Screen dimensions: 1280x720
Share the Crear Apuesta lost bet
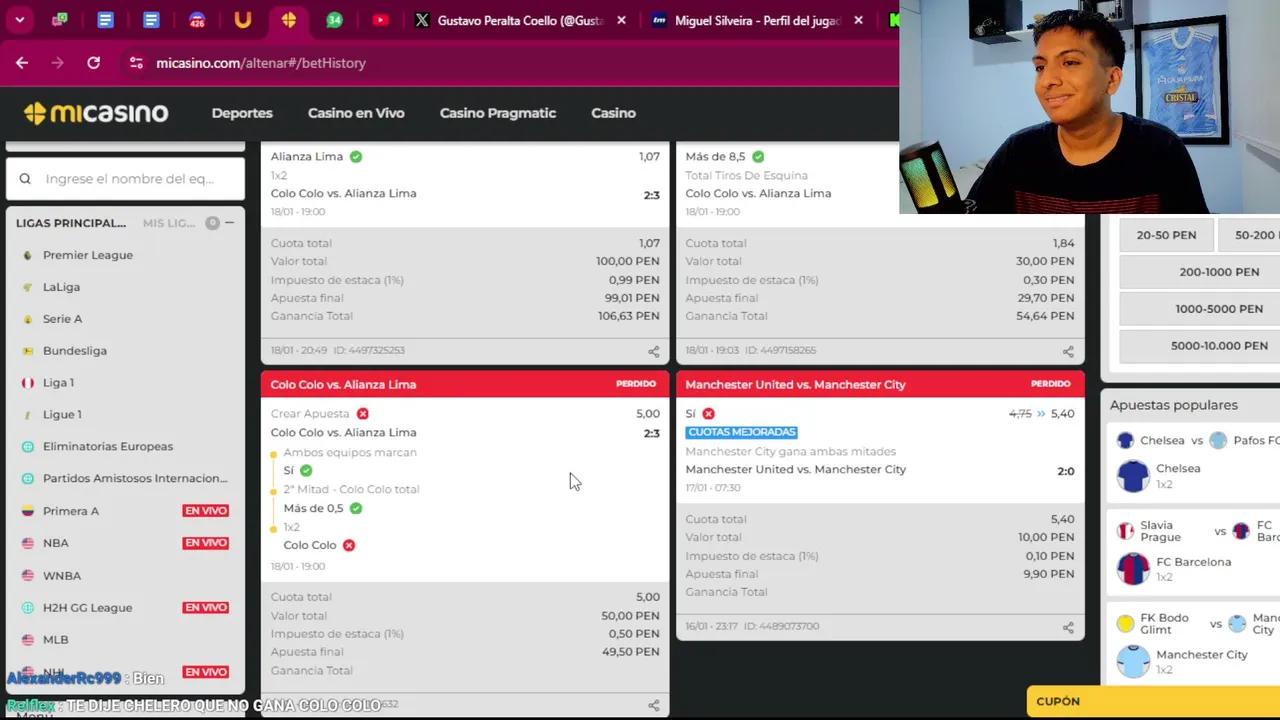click(x=653, y=705)
